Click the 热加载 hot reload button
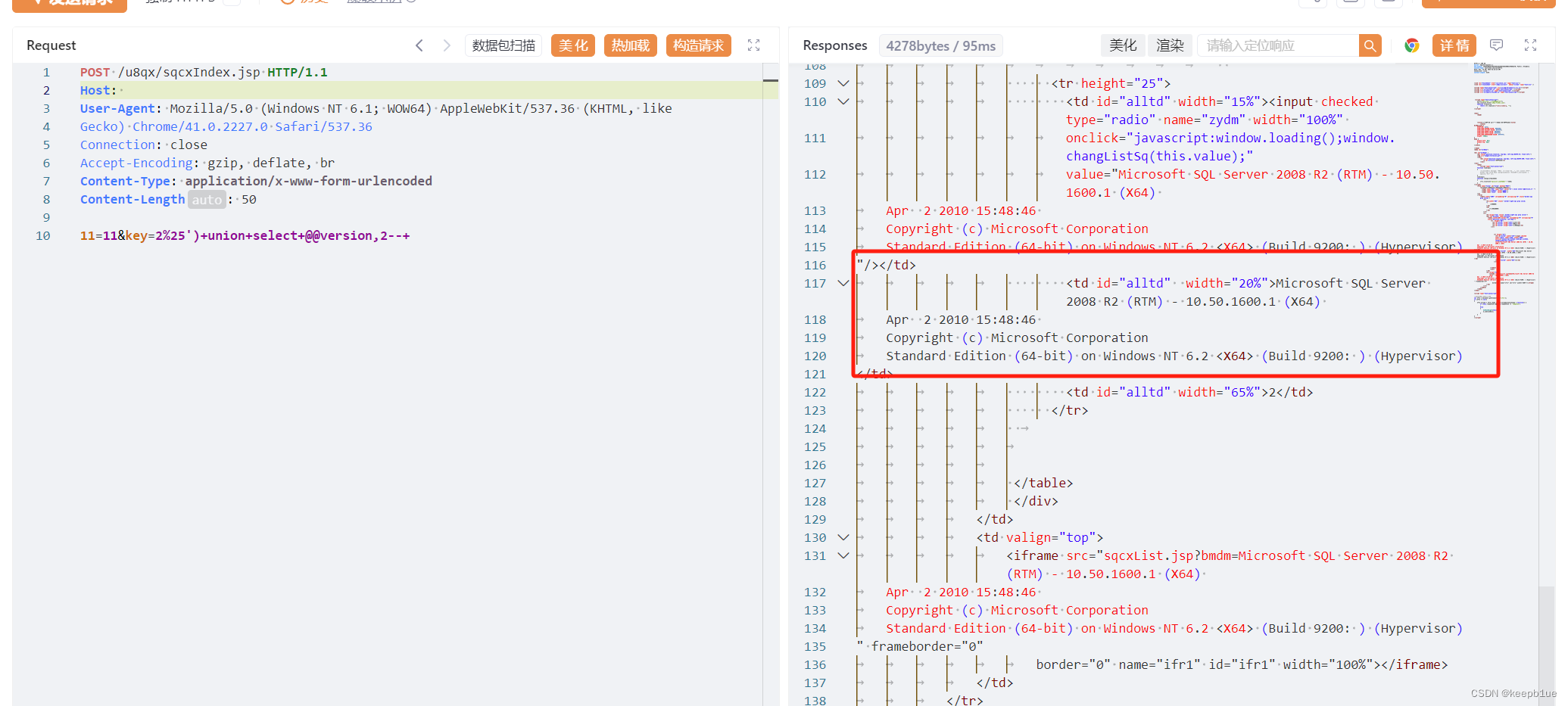Image resolution: width=1568 pixels, height=706 pixels. [x=631, y=45]
